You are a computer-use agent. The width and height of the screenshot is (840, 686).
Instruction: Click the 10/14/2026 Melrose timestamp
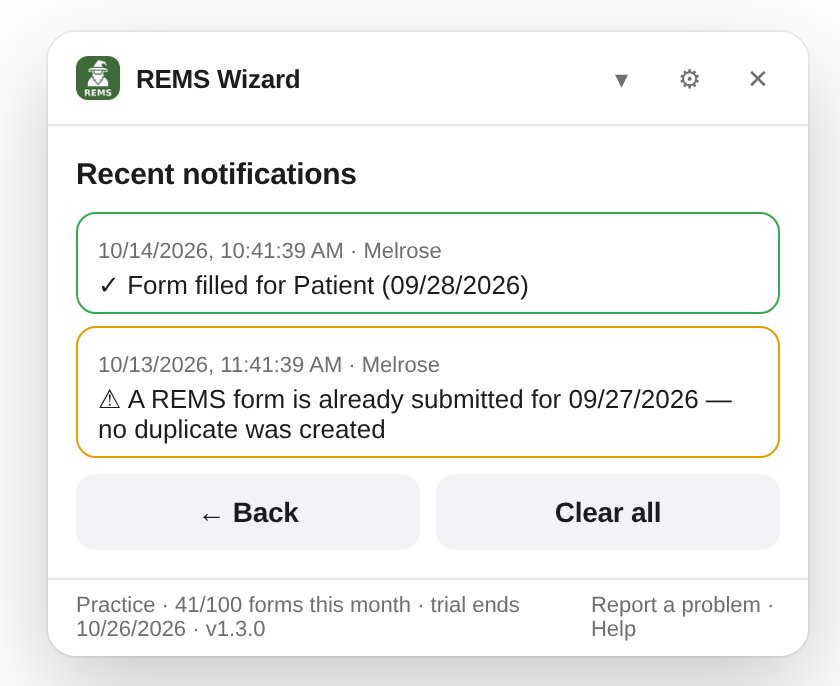(x=269, y=251)
